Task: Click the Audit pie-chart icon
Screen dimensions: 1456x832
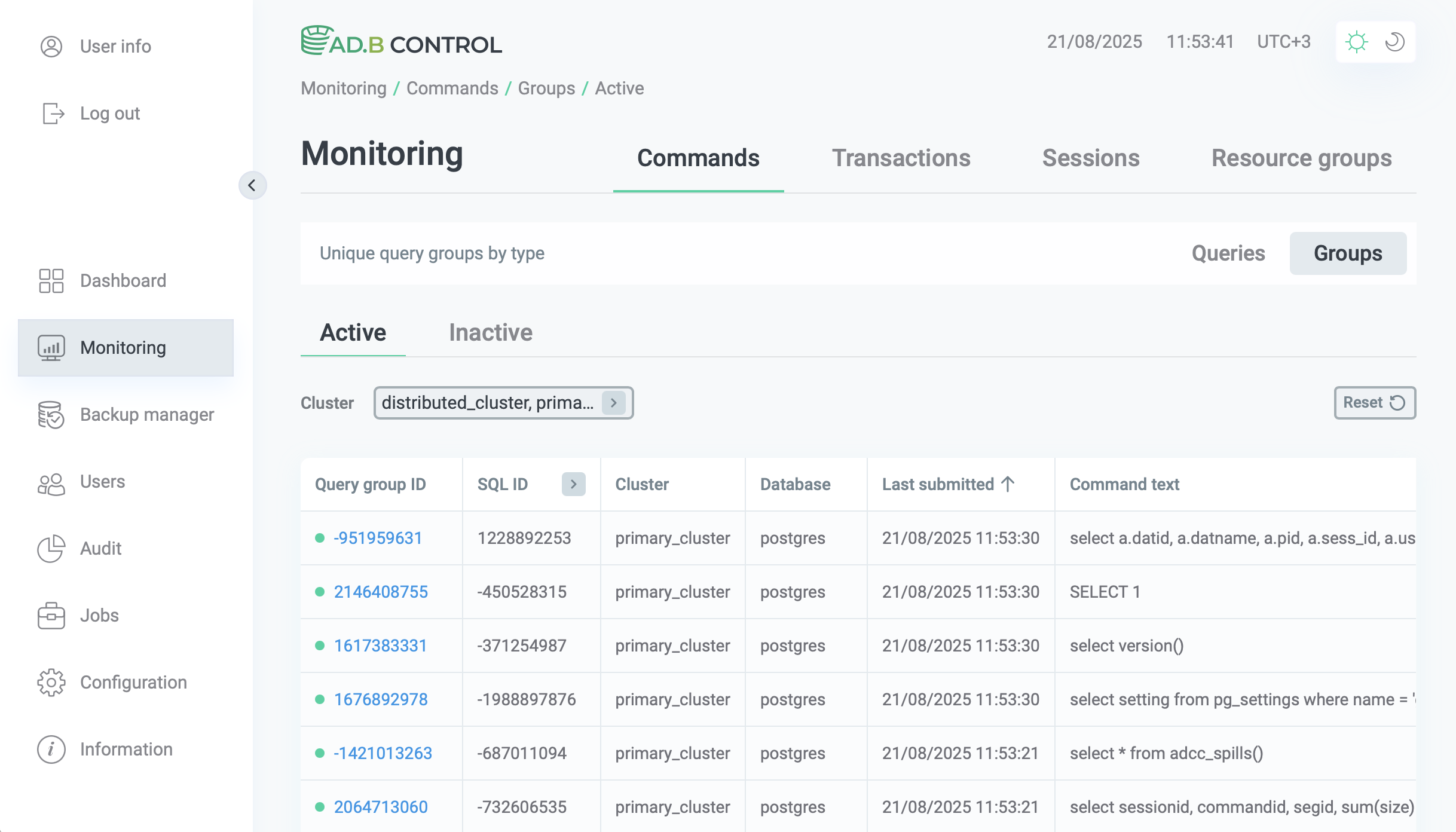Action: click(51, 549)
